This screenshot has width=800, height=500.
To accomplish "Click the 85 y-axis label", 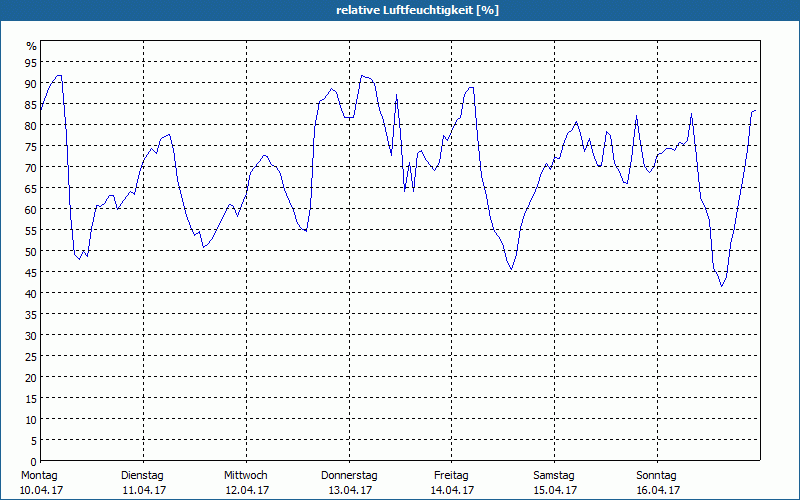I will click(31, 105).
